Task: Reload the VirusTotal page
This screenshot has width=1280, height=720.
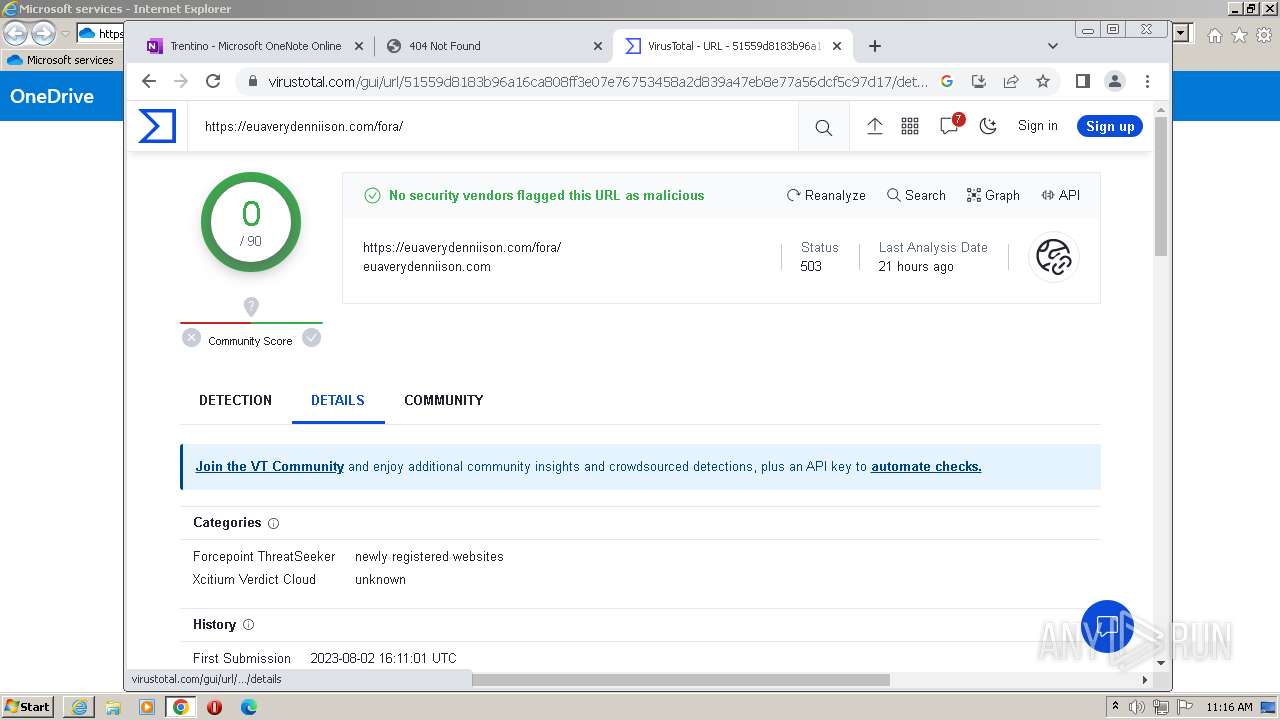Action: (213, 81)
